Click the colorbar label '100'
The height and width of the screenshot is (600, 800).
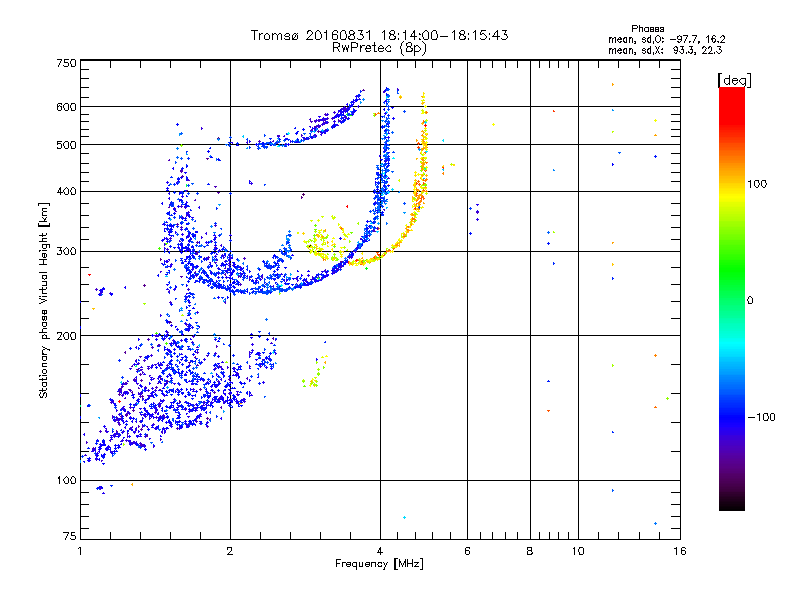757,184
